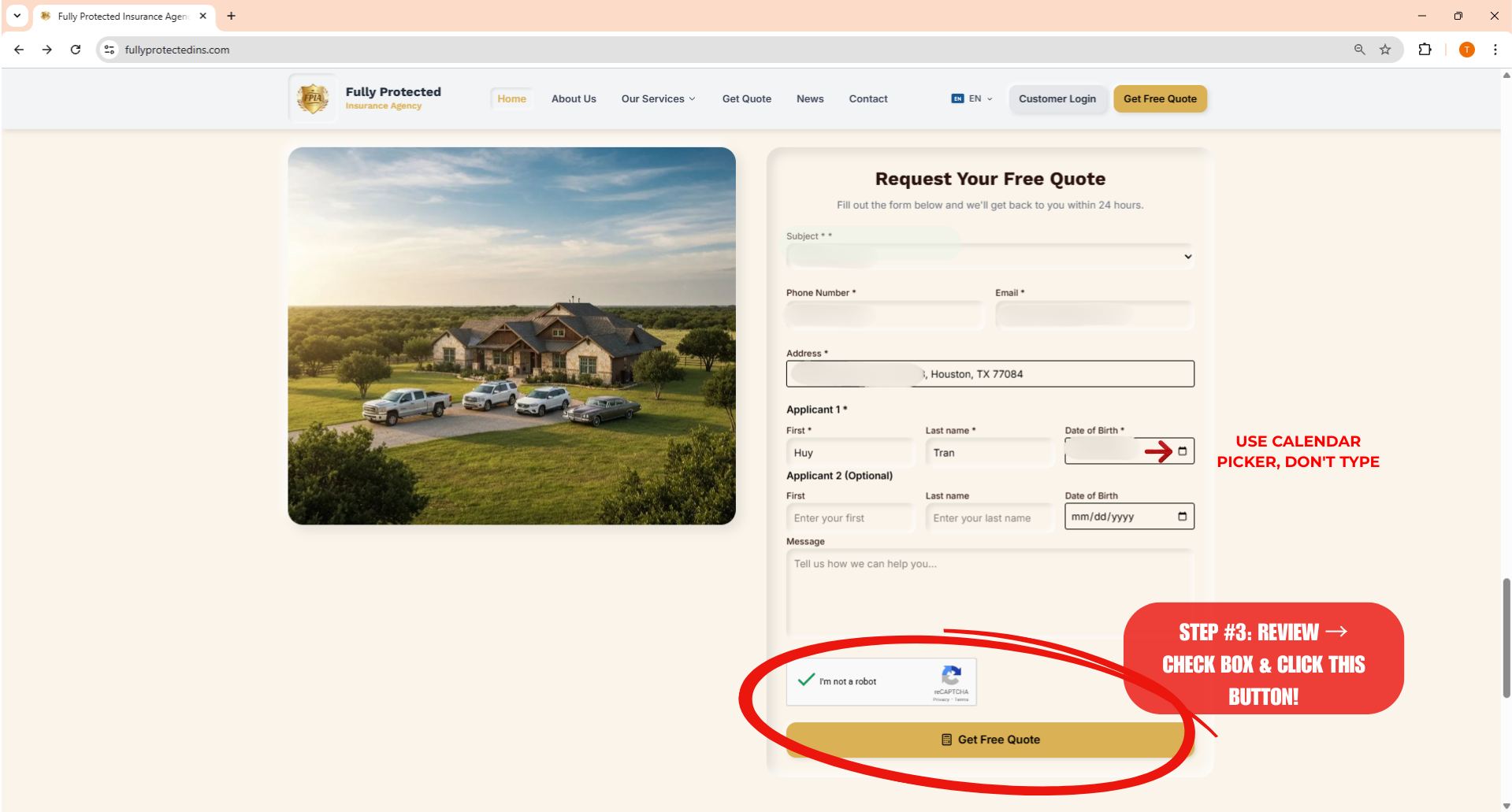The width and height of the screenshot is (1512, 812).
Task: Click the Address field with Houston, TX
Action: point(990,374)
